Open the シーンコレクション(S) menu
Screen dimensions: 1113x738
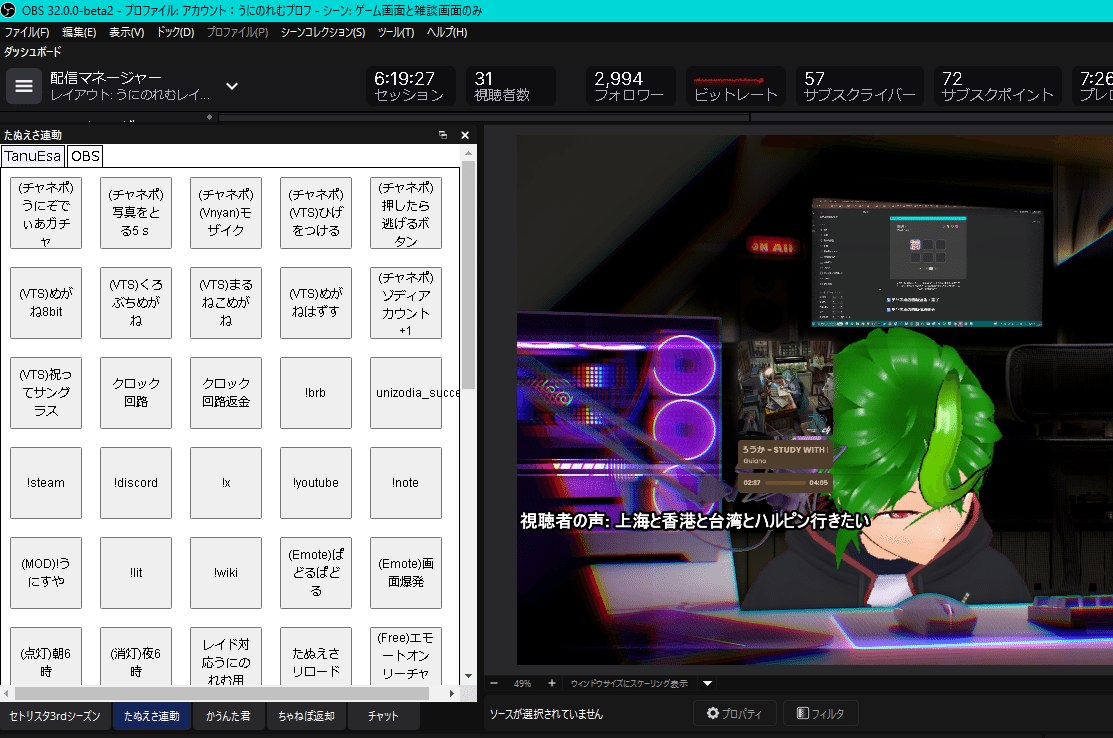tap(323, 32)
